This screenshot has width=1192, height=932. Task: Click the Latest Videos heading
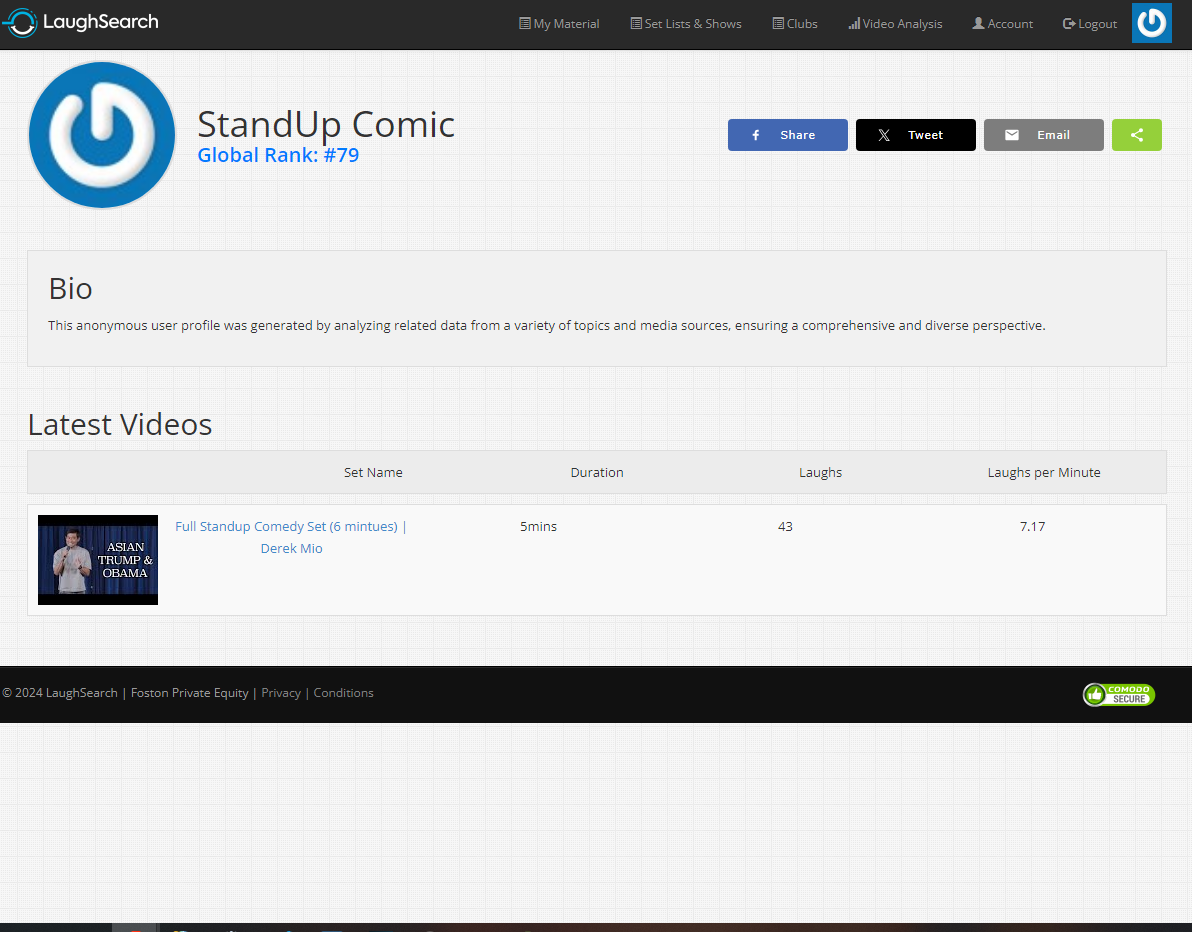(x=120, y=424)
